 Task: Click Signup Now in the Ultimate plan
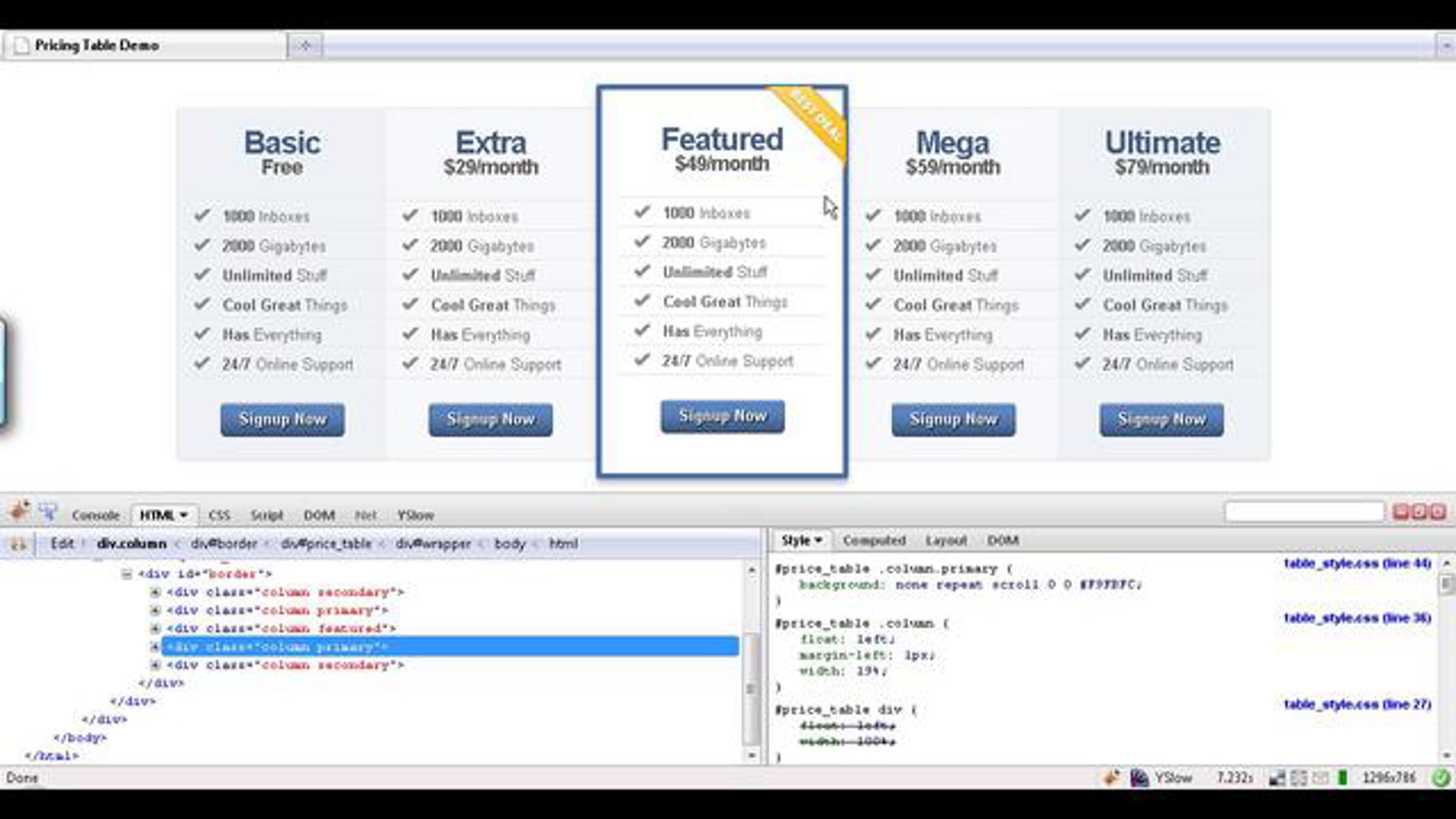(x=1162, y=419)
